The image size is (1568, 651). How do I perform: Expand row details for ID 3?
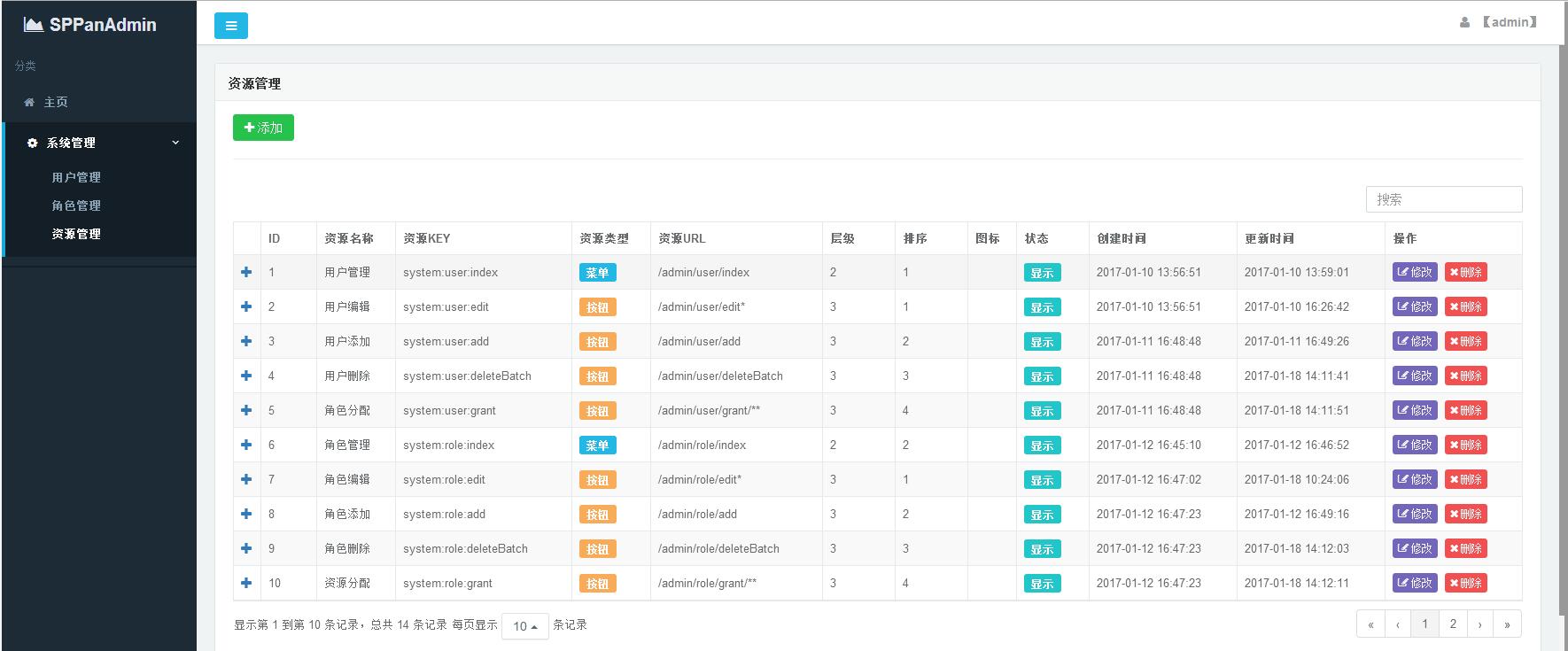pyautogui.click(x=246, y=341)
